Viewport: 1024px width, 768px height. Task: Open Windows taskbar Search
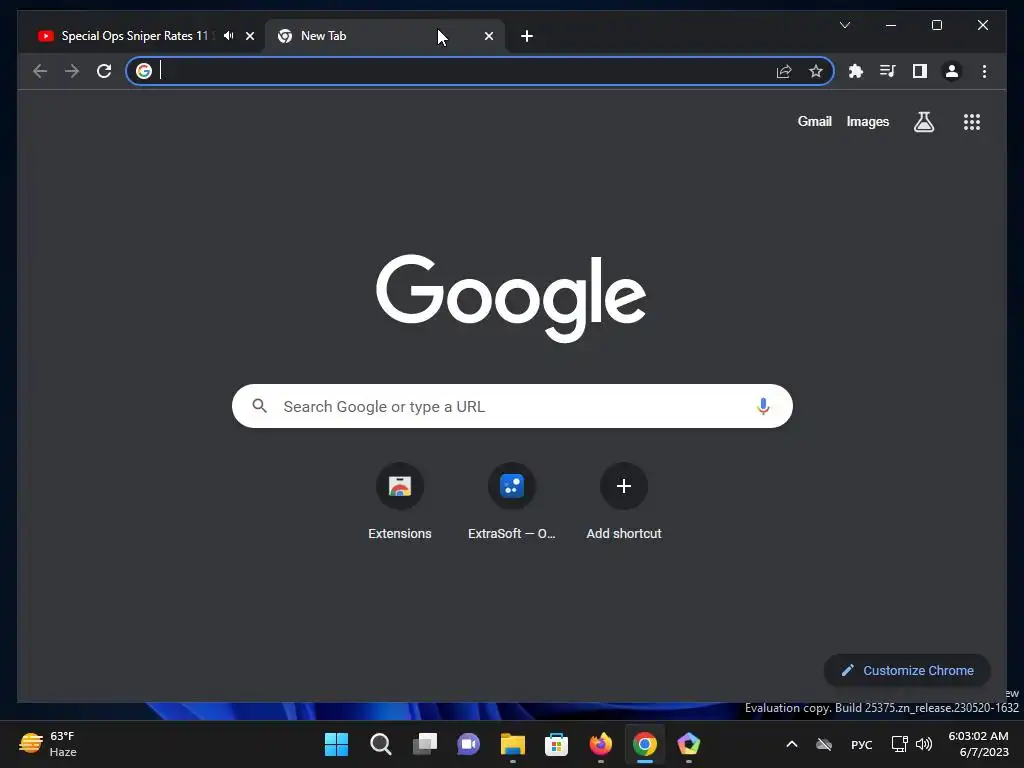point(381,744)
